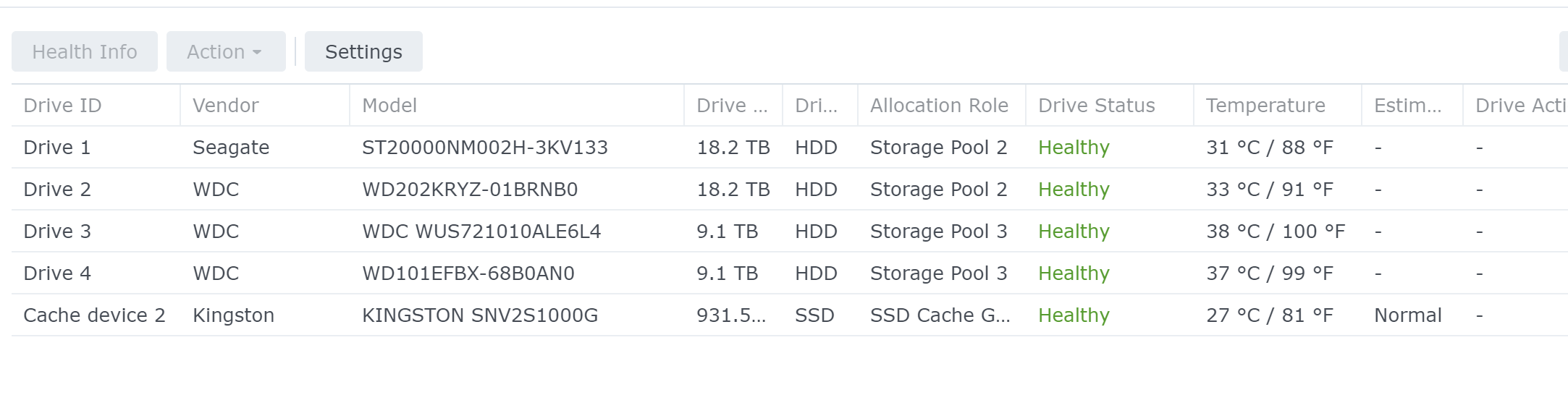1568x395 pixels.
Task: Open the Action dropdown menu
Action: pos(226,51)
